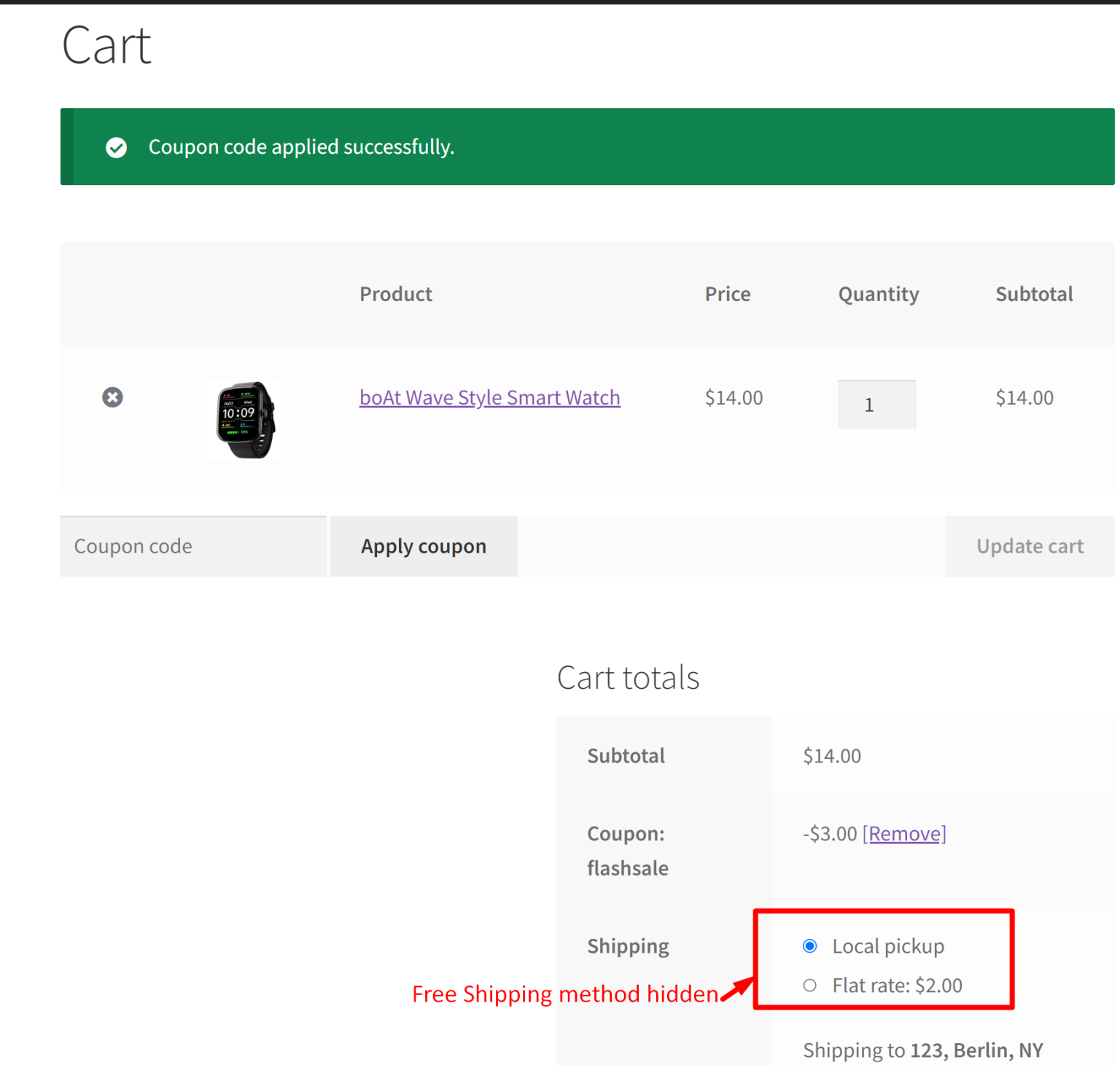Click the Update cart button
The image size is (1120, 1065).
(1030, 546)
